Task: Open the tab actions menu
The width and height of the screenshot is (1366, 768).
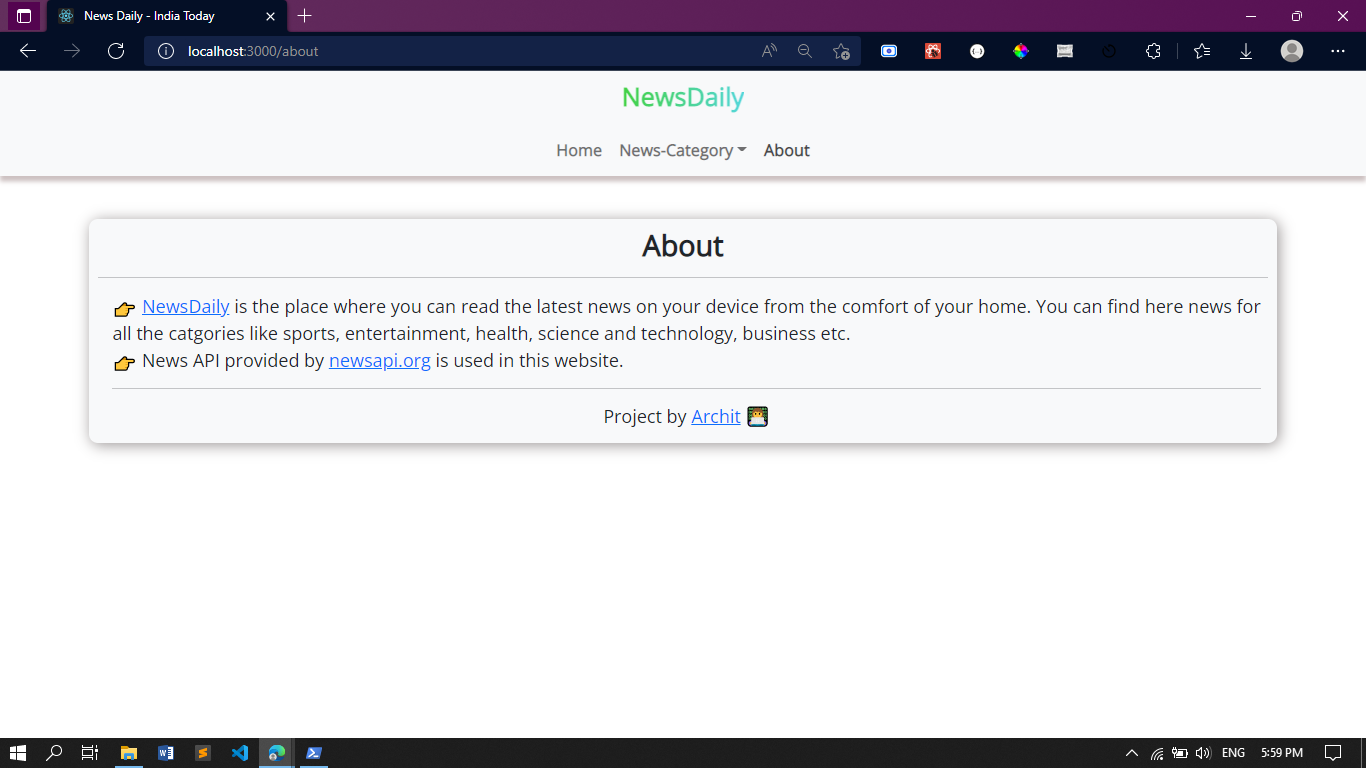Action: [24, 16]
